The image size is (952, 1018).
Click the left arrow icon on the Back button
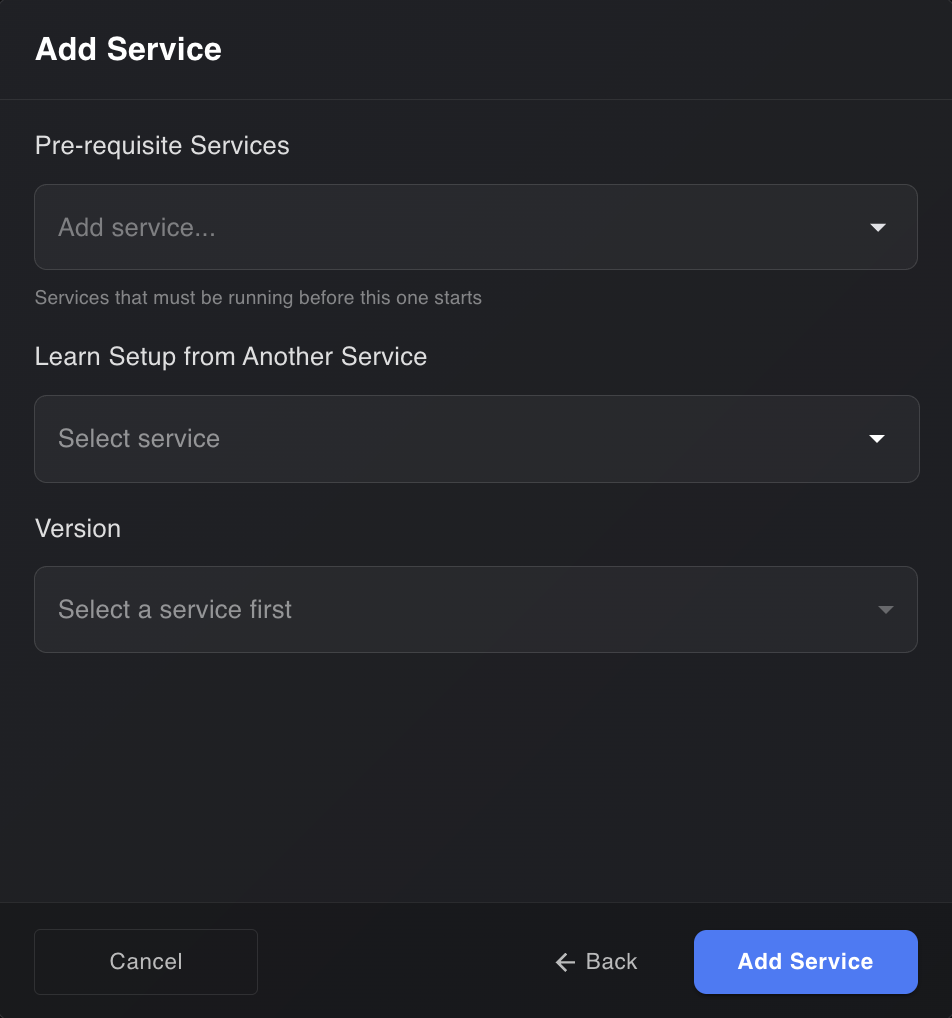563,962
